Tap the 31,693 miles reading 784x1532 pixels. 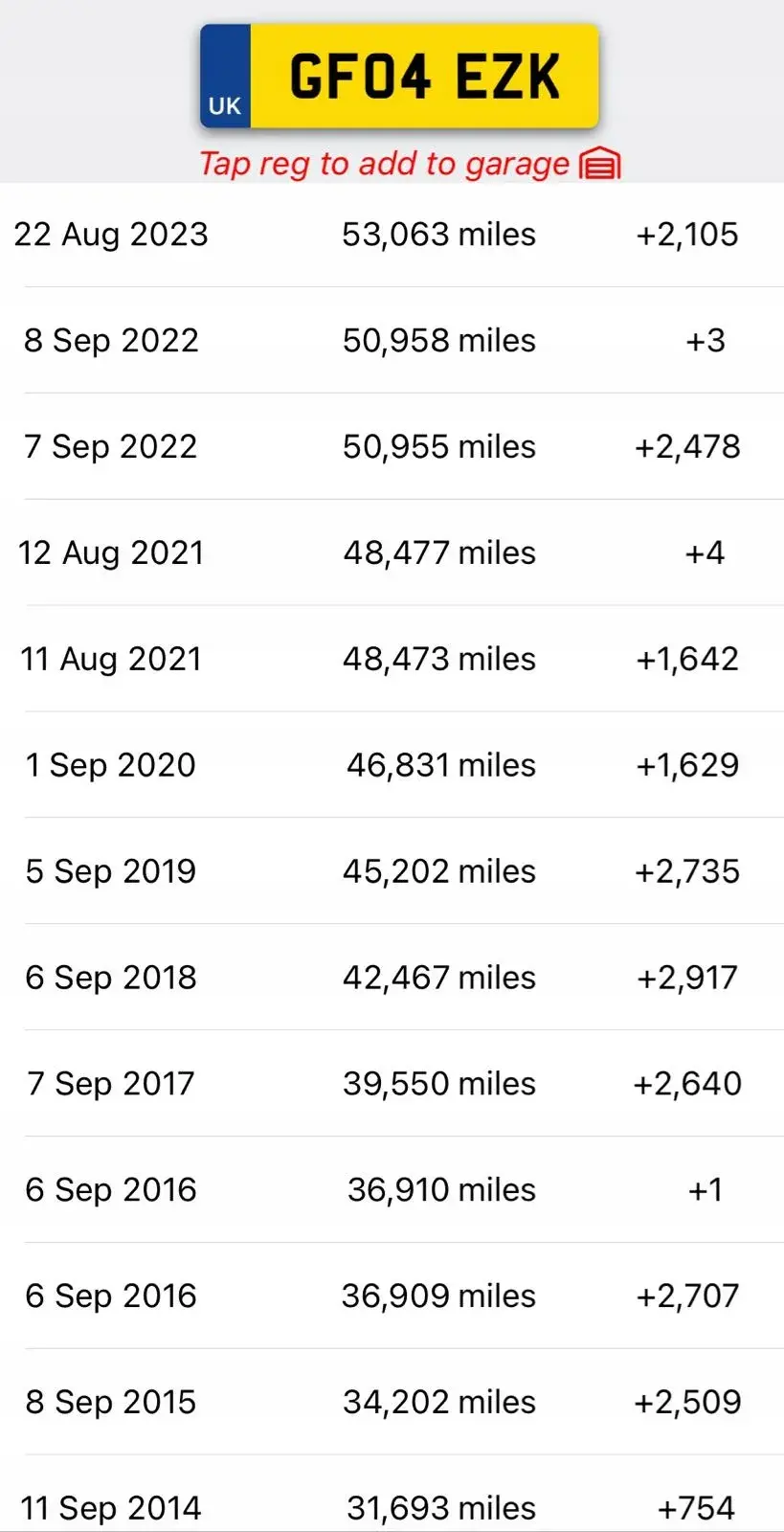(x=440, y=1508)
